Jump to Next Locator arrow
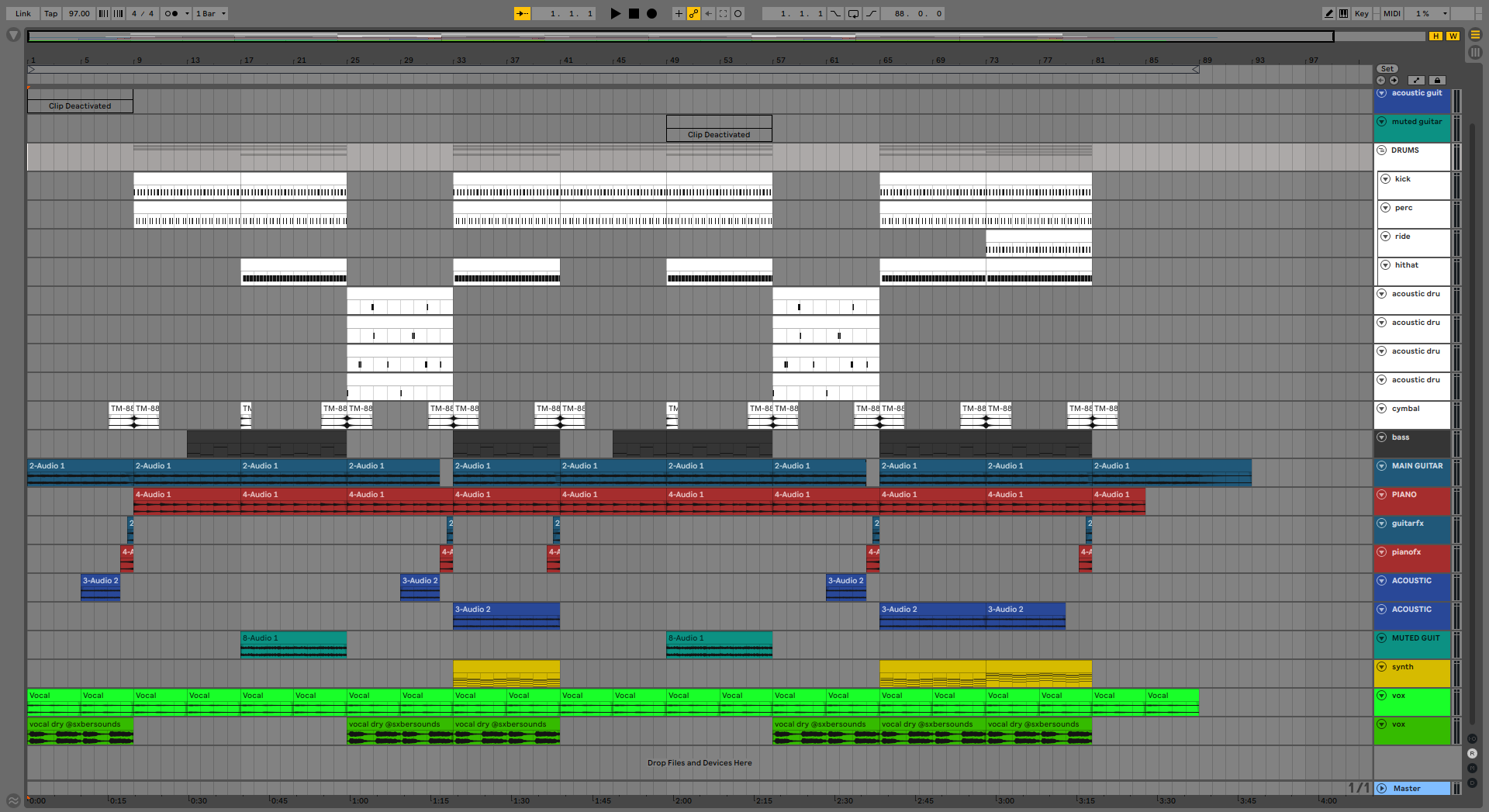1489x812 pixels. tap(1394, 81)
